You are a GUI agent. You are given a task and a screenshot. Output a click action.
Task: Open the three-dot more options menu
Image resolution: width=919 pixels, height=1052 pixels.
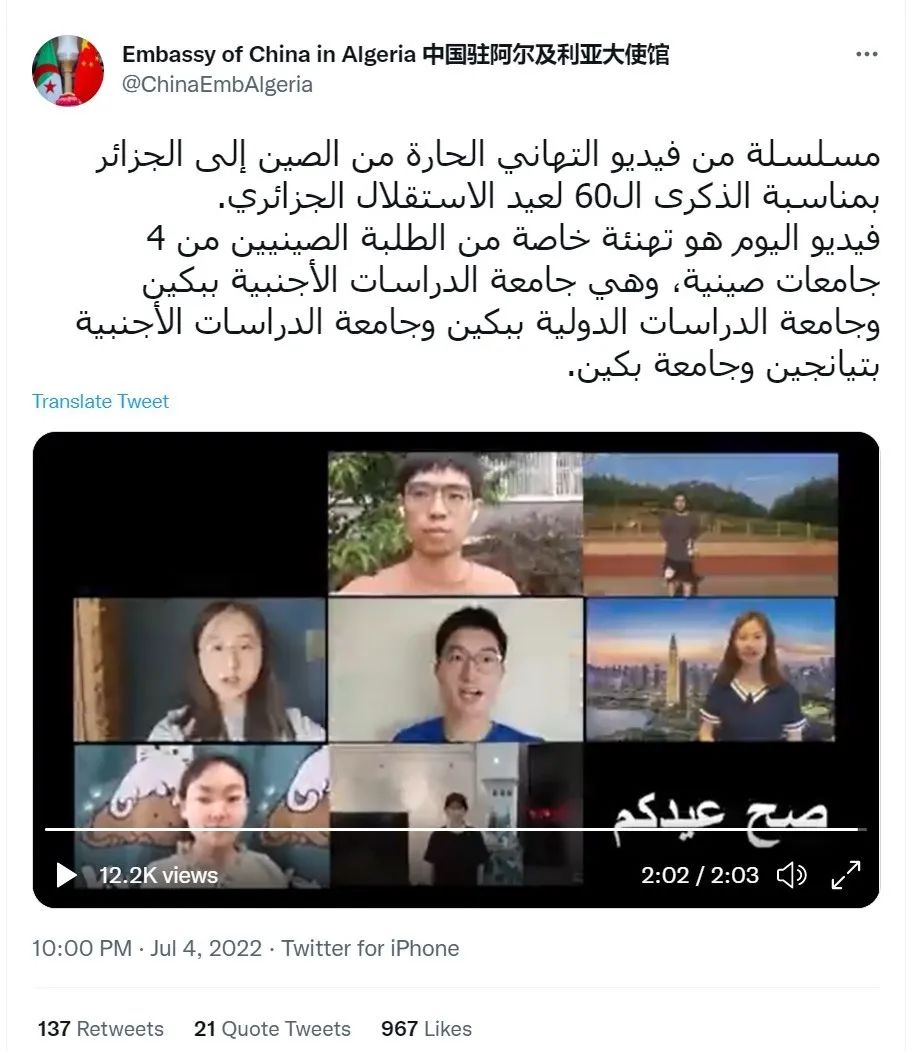point(866,54)
